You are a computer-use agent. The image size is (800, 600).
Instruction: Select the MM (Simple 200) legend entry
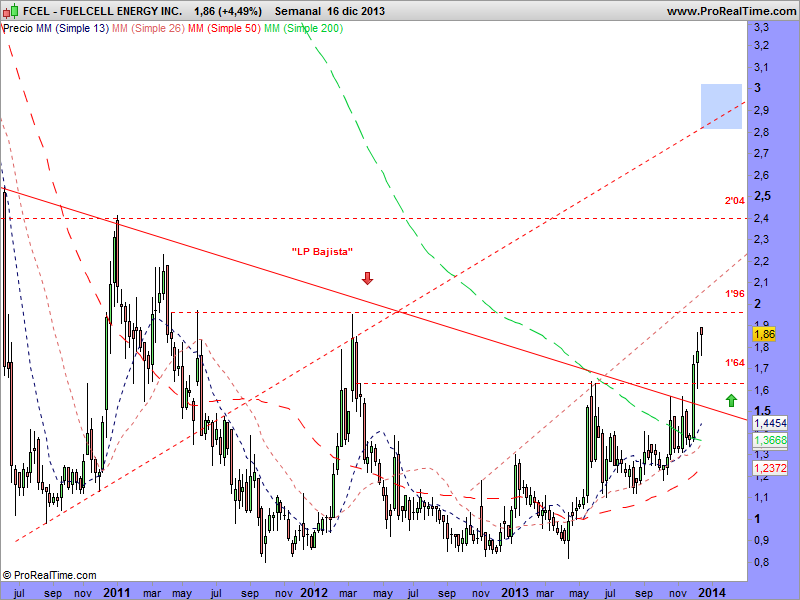303,29
